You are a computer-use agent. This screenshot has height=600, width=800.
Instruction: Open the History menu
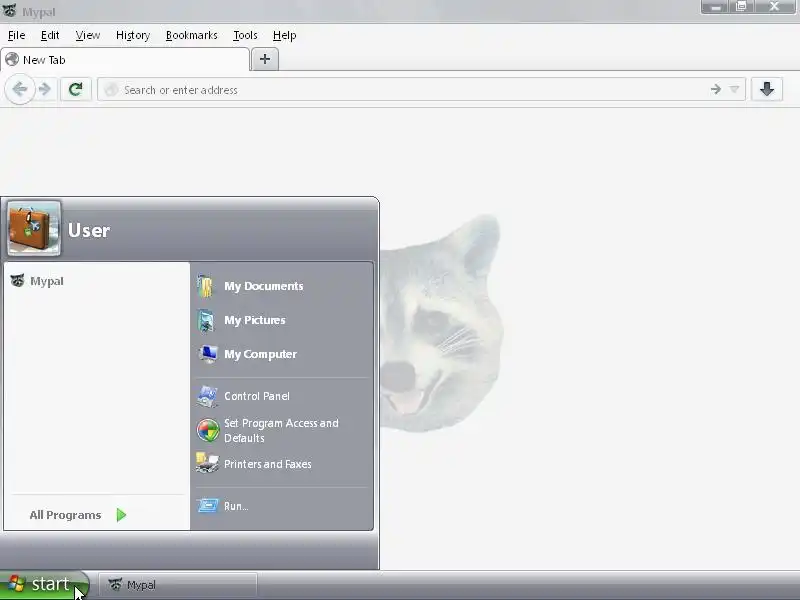133,35
